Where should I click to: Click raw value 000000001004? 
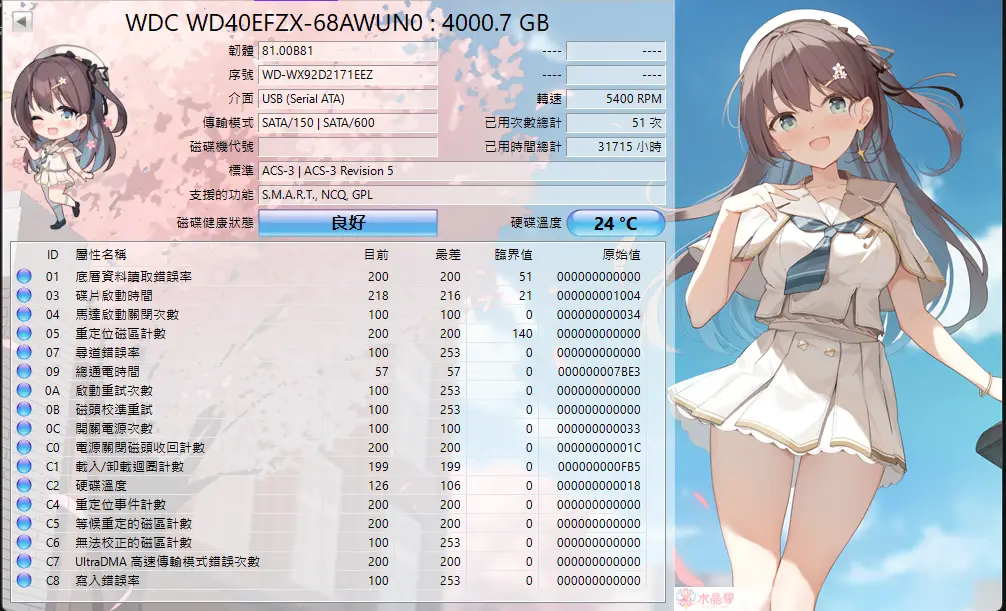pos(599,295)
